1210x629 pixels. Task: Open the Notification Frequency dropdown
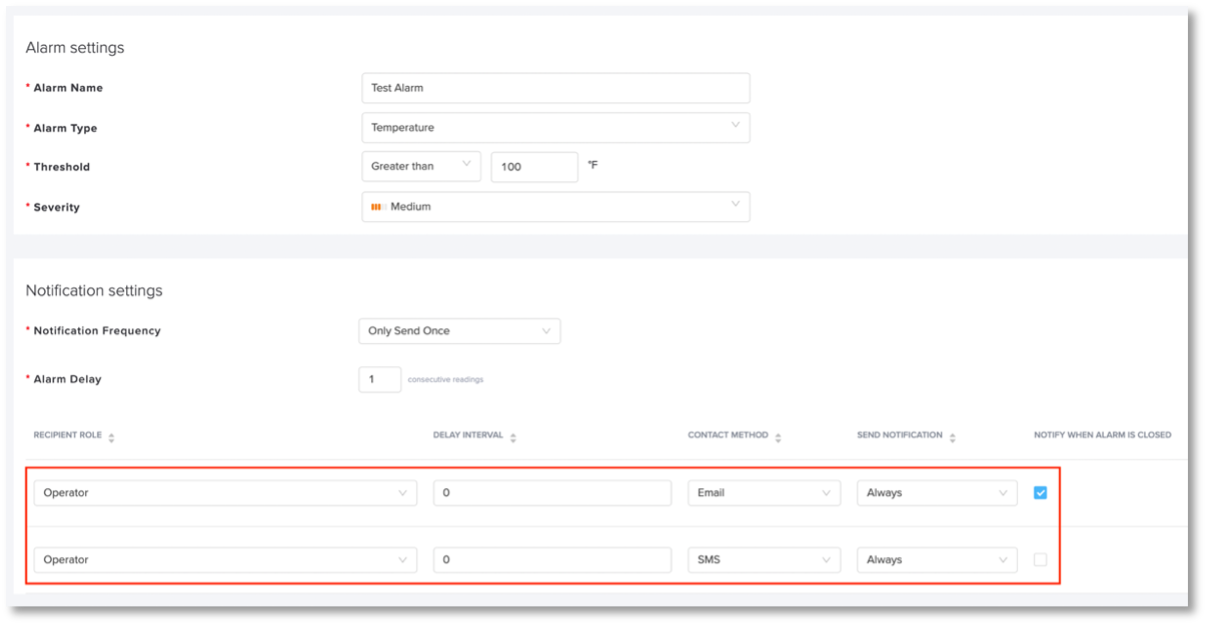pyautogui.click(x=459, y=331)
